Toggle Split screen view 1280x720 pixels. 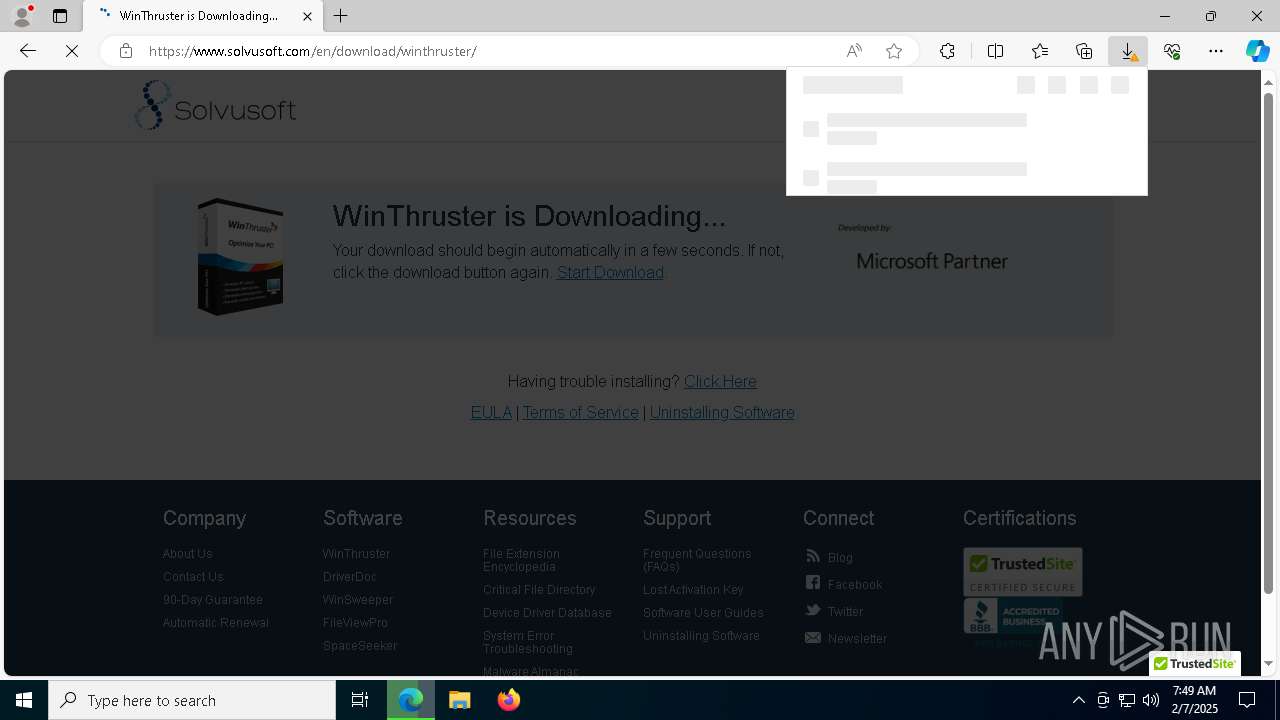coord(996,51)
